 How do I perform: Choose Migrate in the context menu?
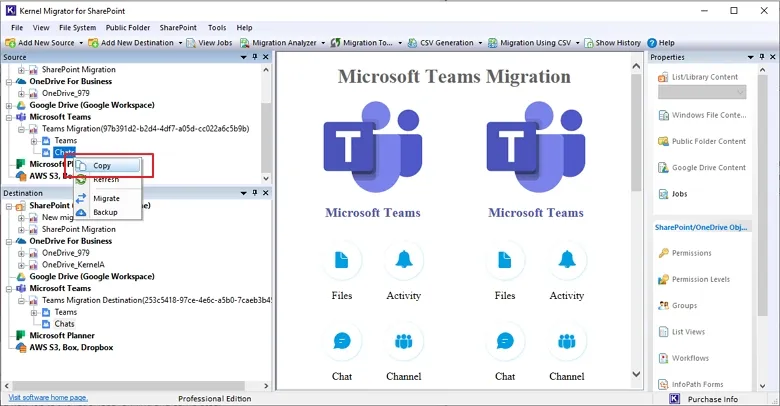coord(107,198)
